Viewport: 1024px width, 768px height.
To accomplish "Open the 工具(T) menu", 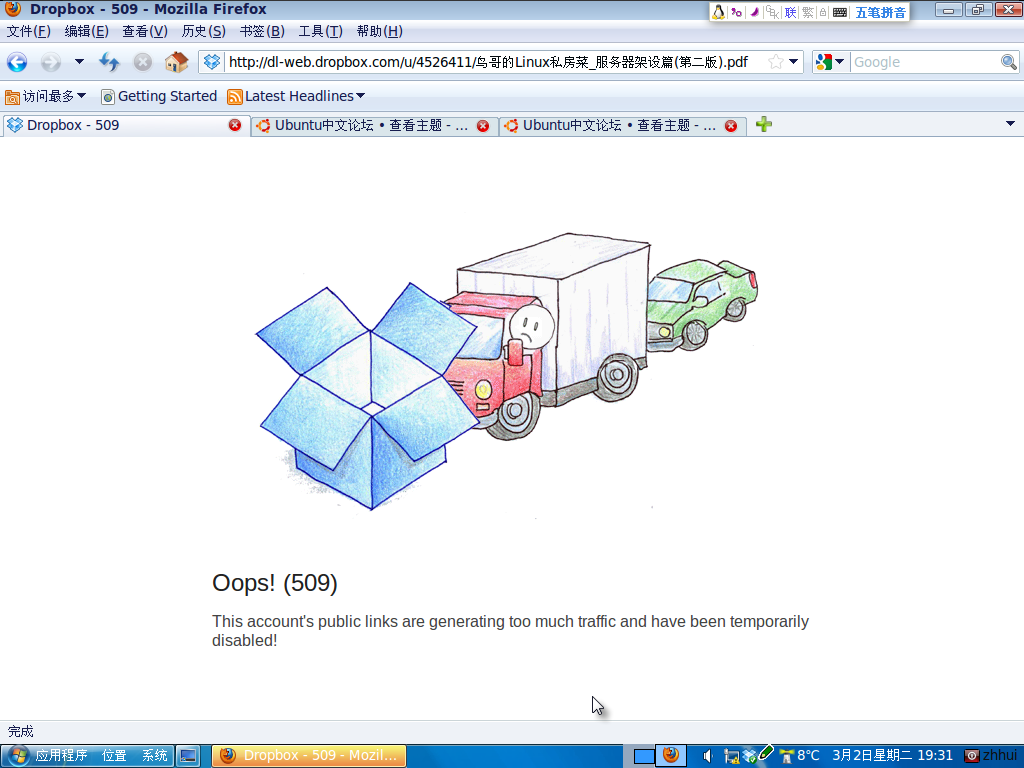I will (x=320, y=31).
